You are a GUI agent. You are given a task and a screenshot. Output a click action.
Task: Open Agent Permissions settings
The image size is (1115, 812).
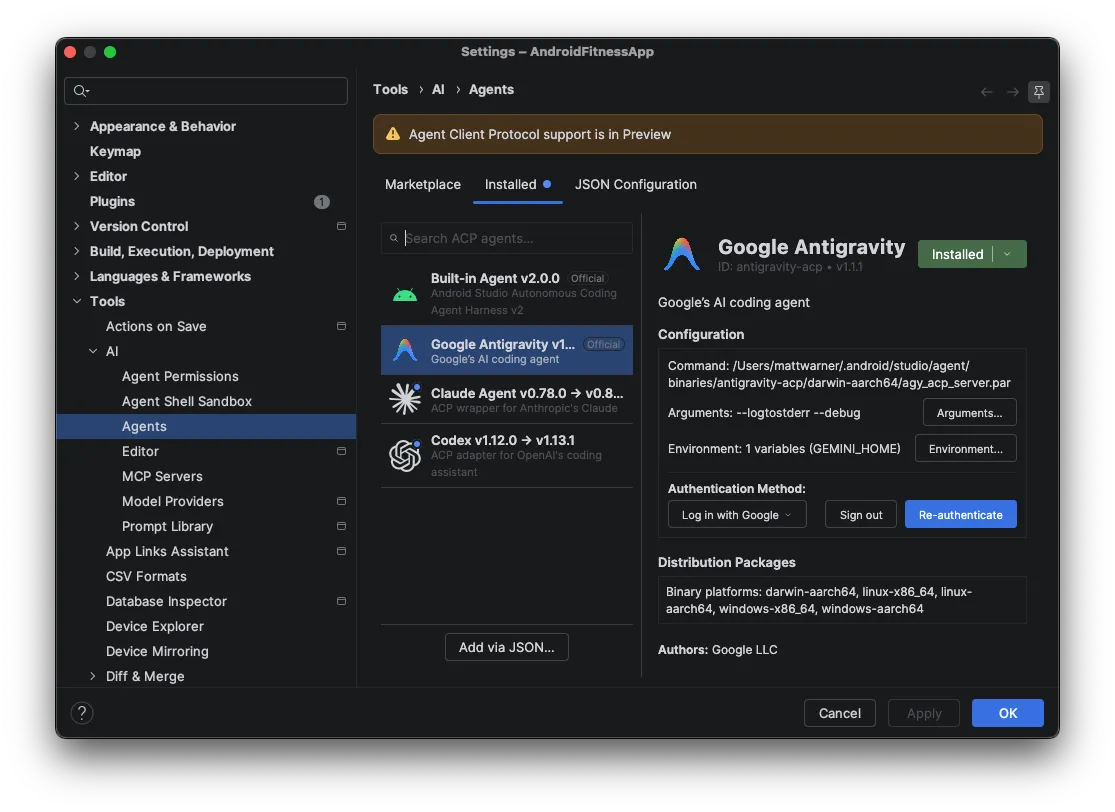coord(180,376)
